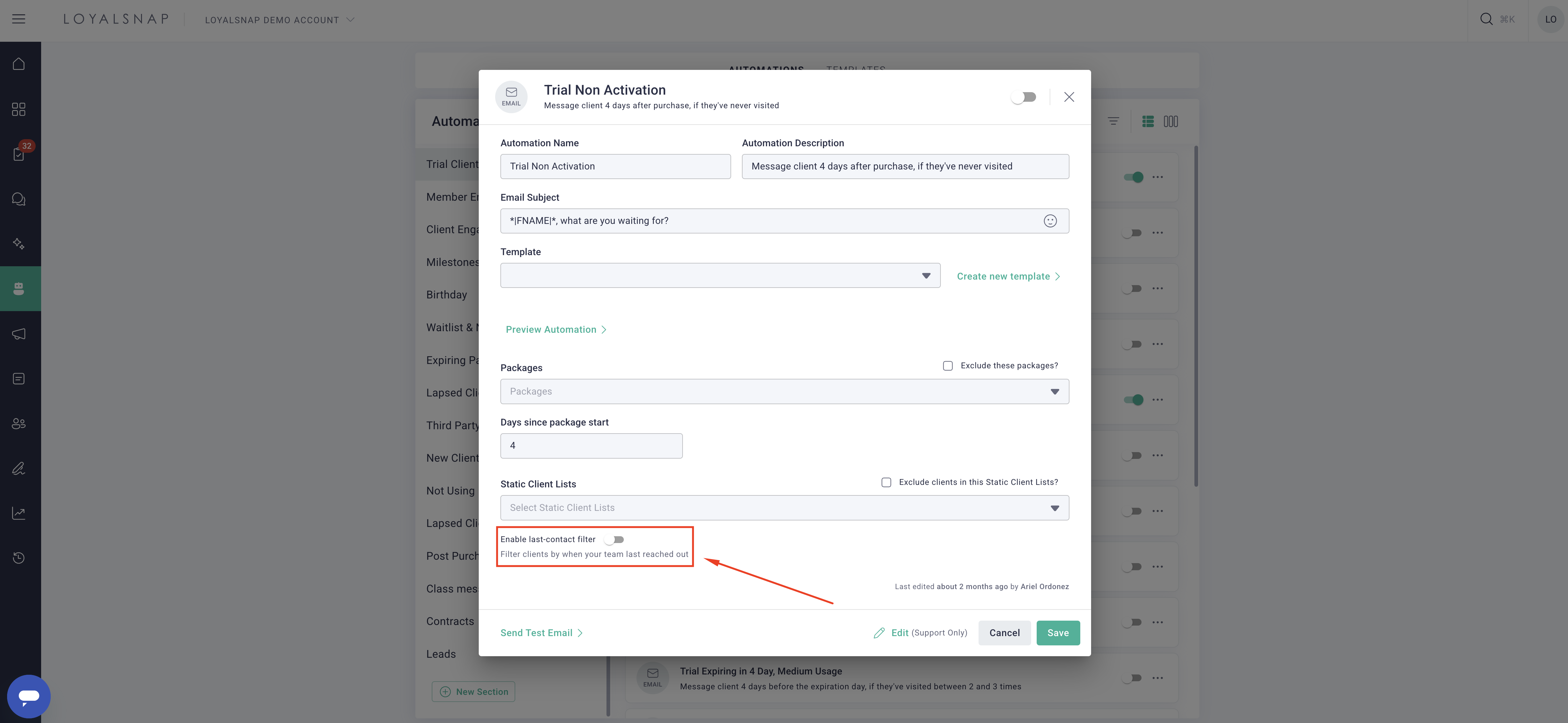
Task: Click the Automation Name input field
Action: coord(615,166)
